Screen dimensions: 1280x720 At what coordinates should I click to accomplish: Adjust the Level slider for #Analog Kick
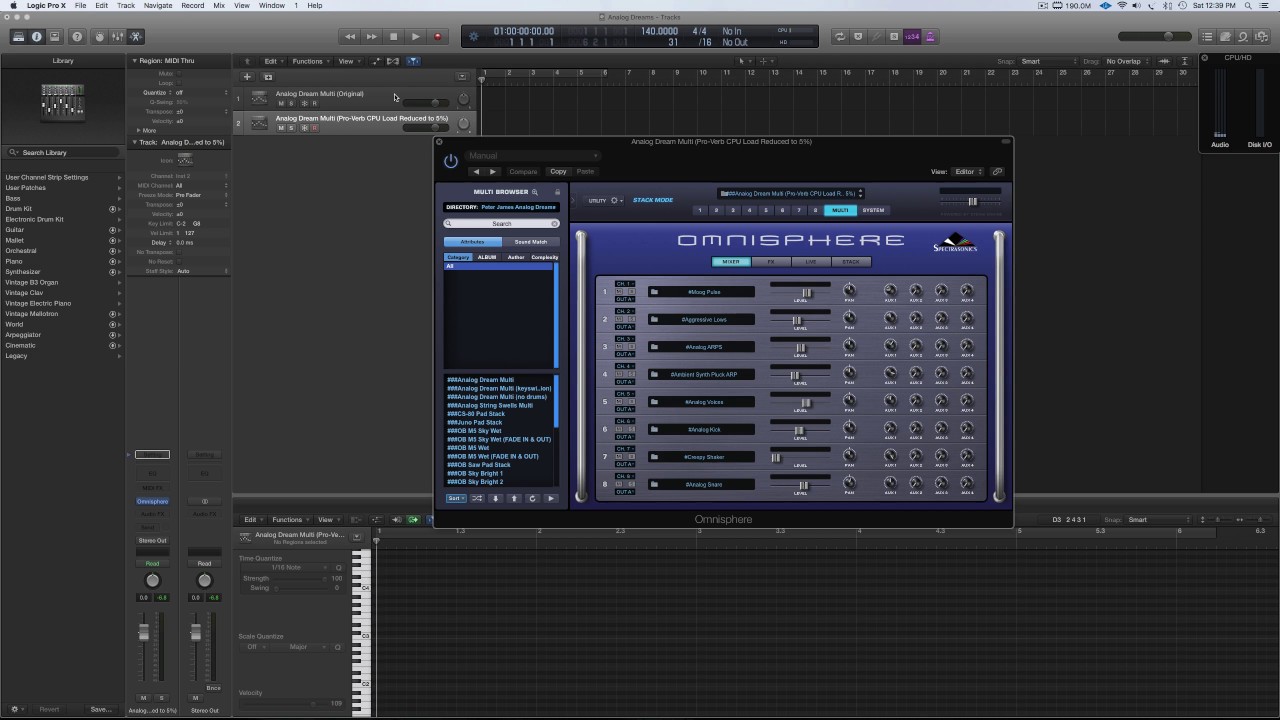[799, 431]
